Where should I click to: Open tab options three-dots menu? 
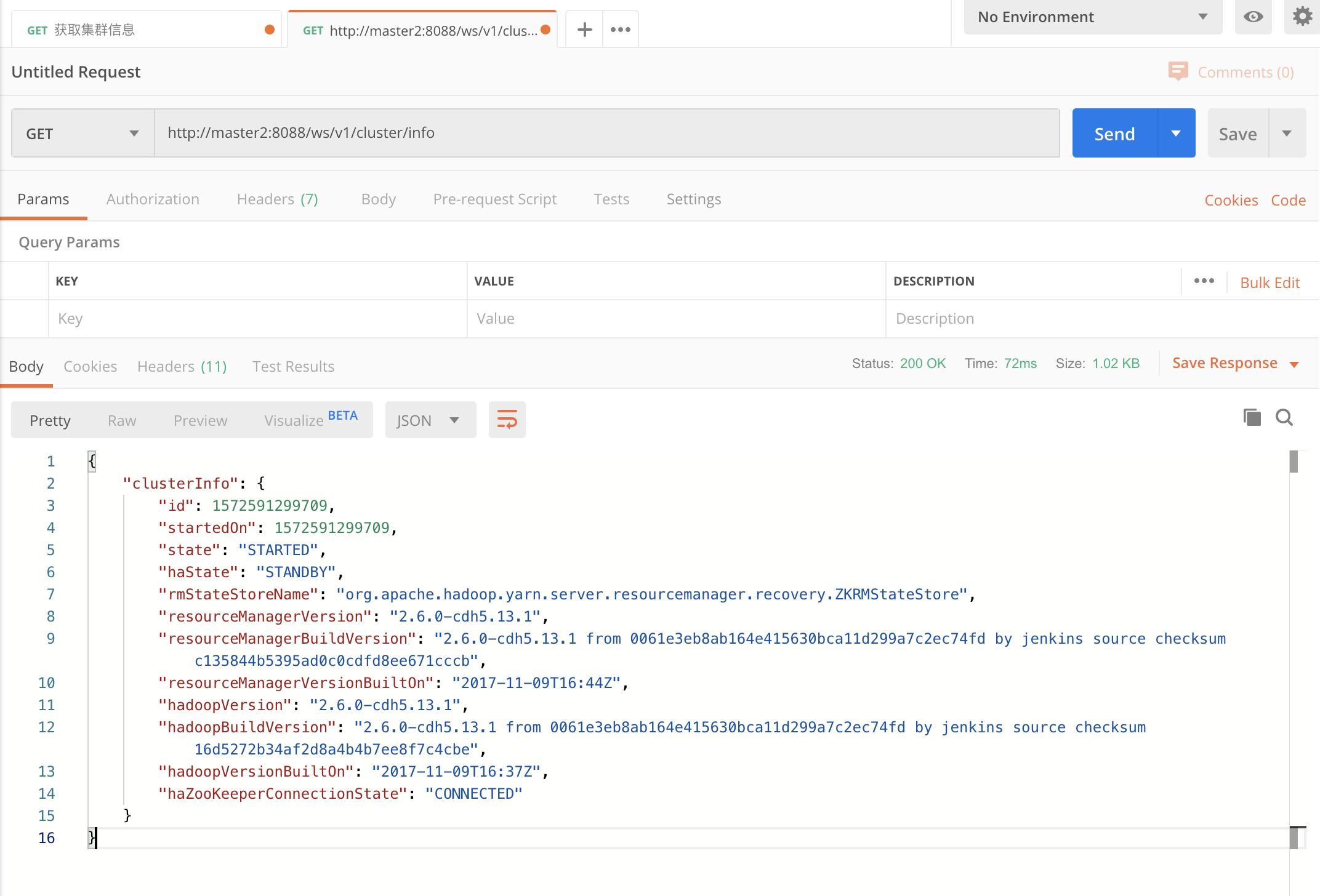coord(620,30)
